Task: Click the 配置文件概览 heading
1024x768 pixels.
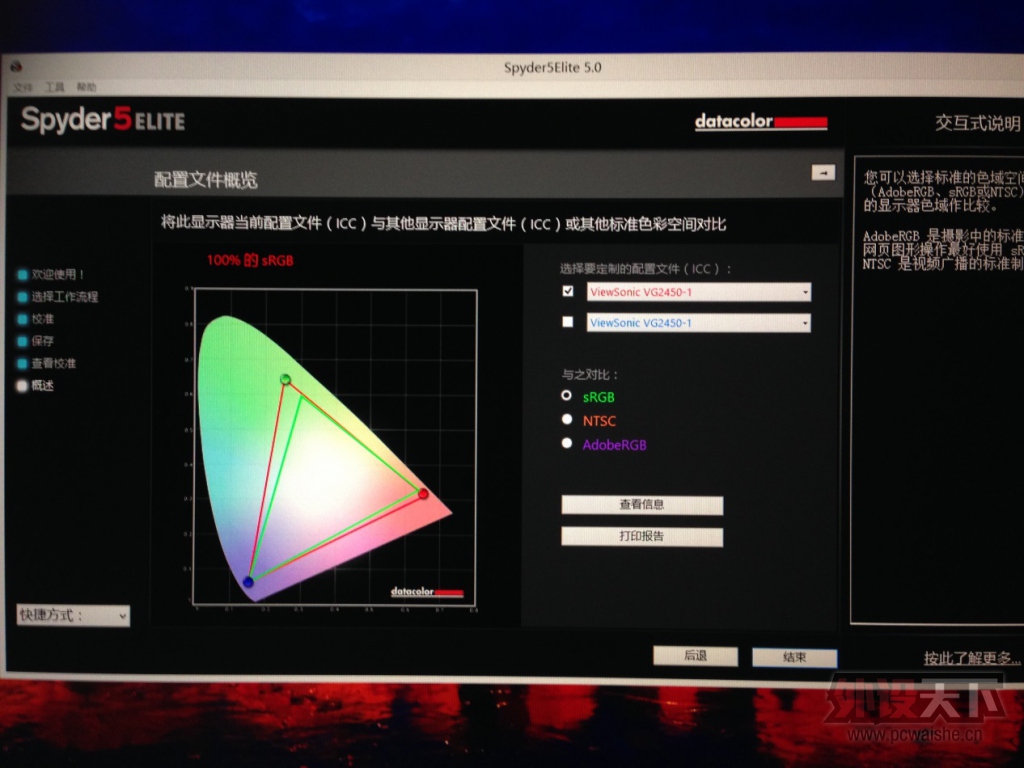Action: [206, 180]
